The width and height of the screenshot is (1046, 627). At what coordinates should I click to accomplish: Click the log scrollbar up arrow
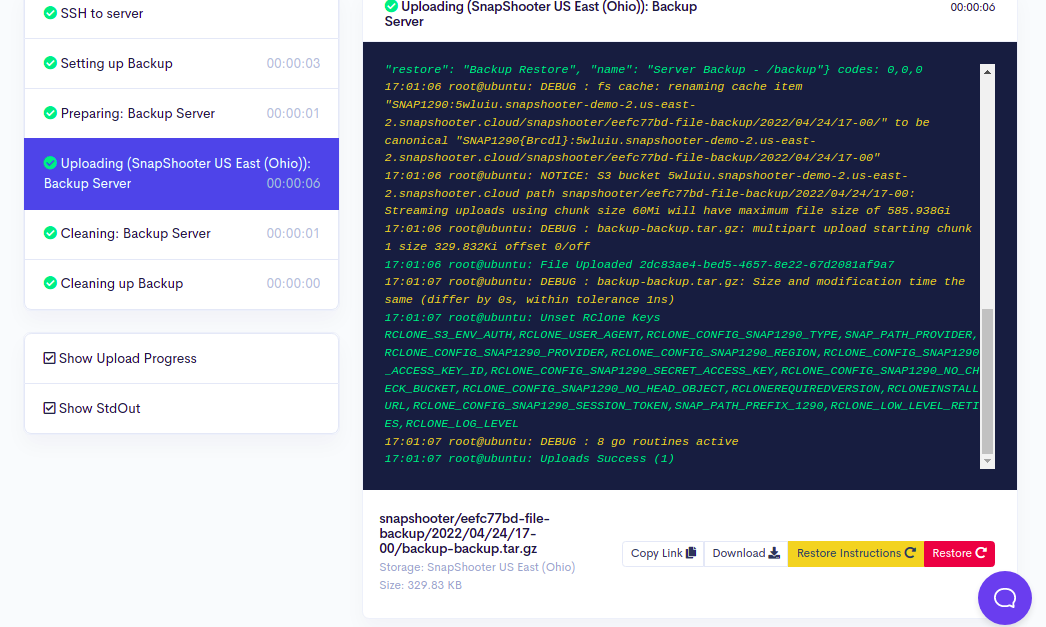pos(987,71)
